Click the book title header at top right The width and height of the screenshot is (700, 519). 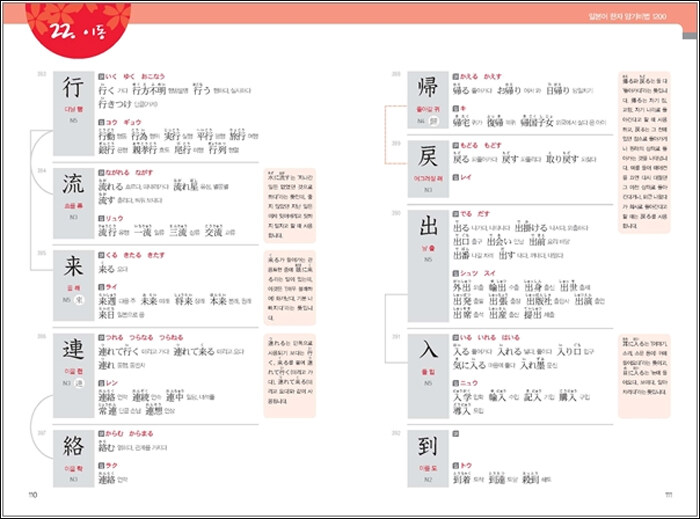click(627, 17)
